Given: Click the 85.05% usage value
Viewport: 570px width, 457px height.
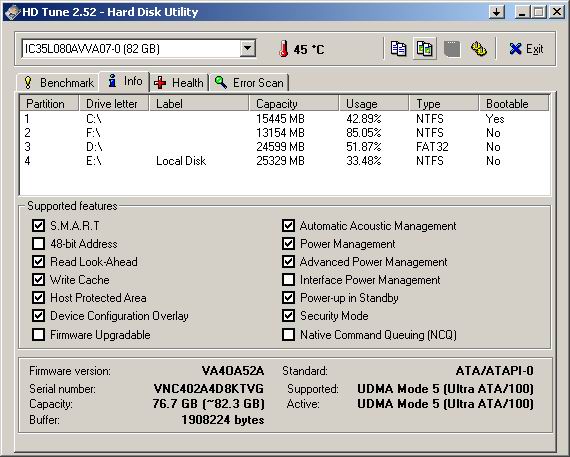Looking at the screenshot, I should tap(364, 133).
